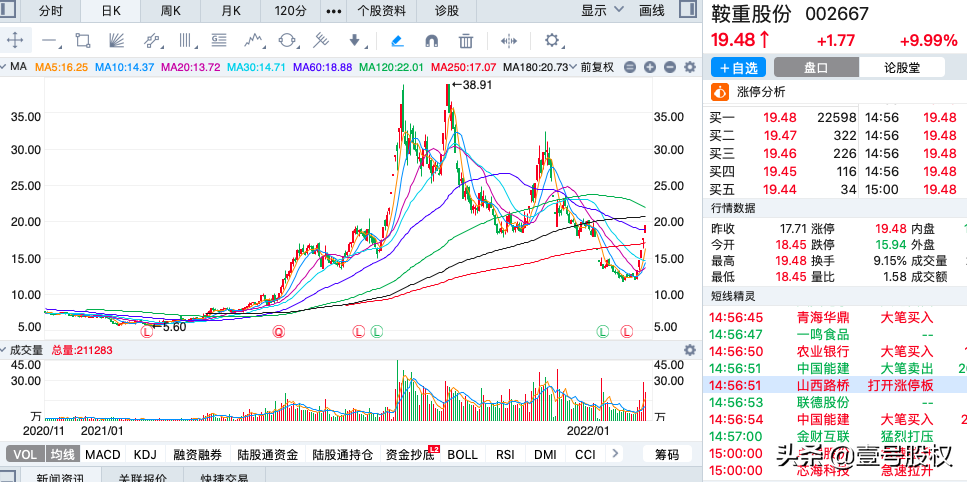Select the 盘口 tab

pos(816,67)
